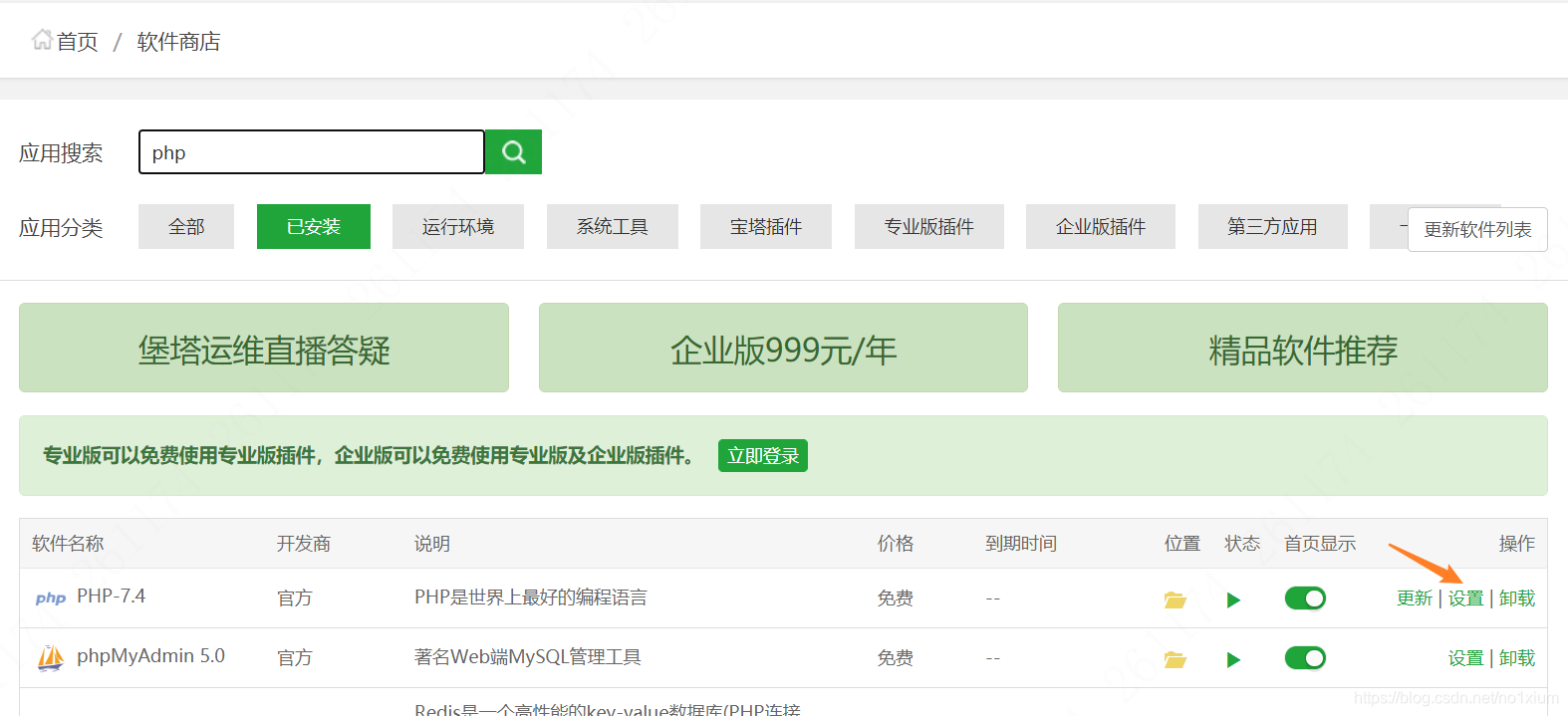Click 卸载 for phpMyAdmin 5.0

pyautogui.click(x=1517, y=658)
